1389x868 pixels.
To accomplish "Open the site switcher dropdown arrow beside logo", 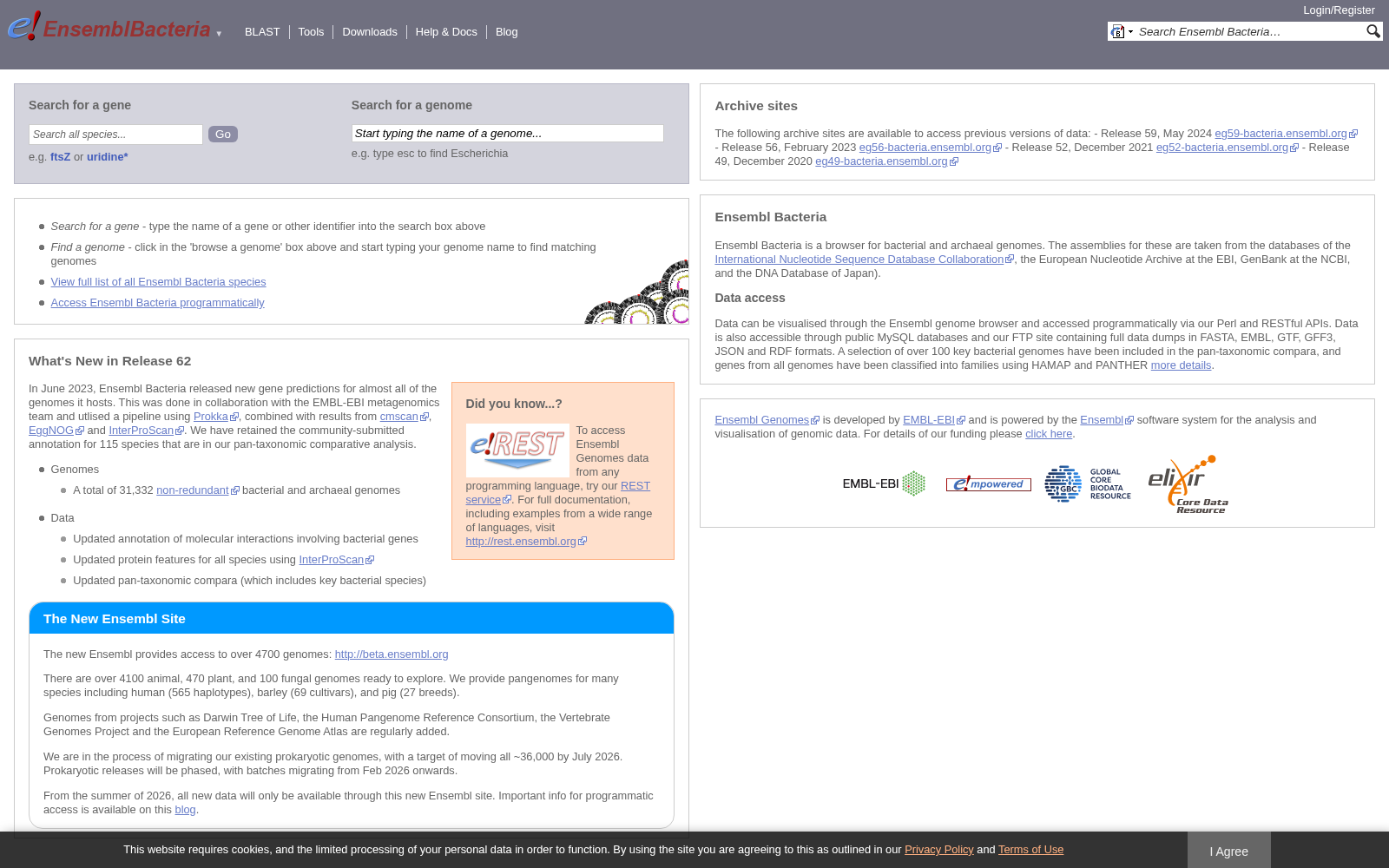I will coord(219,34).
